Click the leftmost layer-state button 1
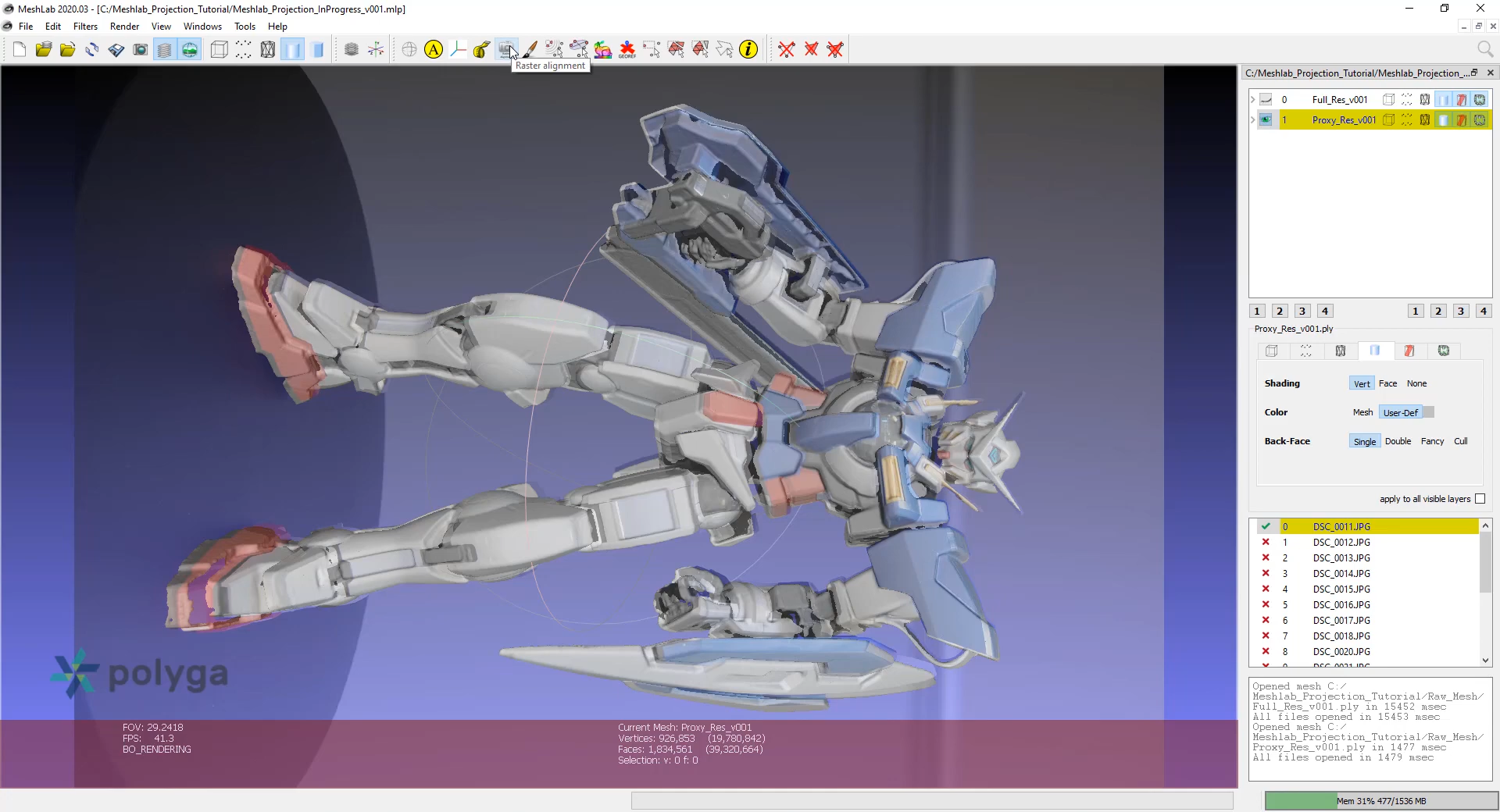1500x812 pixels. point(1257,312)
